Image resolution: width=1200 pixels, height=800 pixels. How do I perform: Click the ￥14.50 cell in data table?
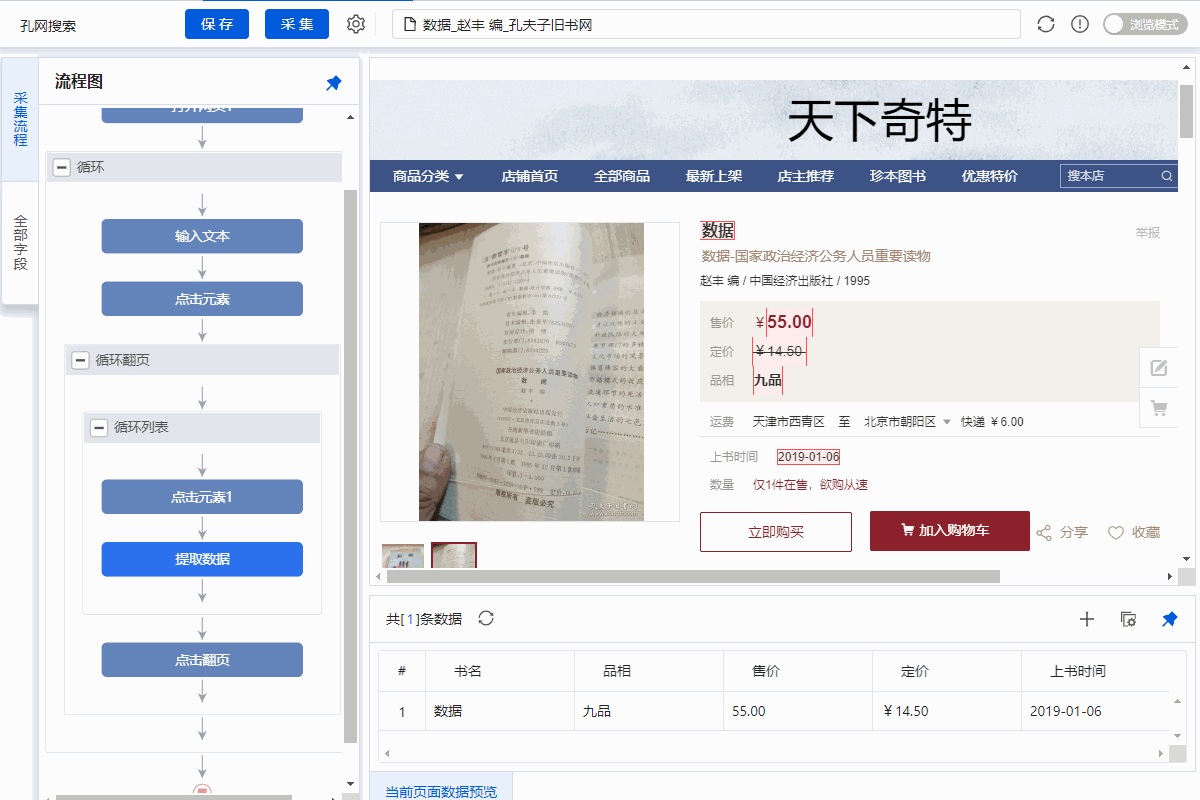point(947,711)
